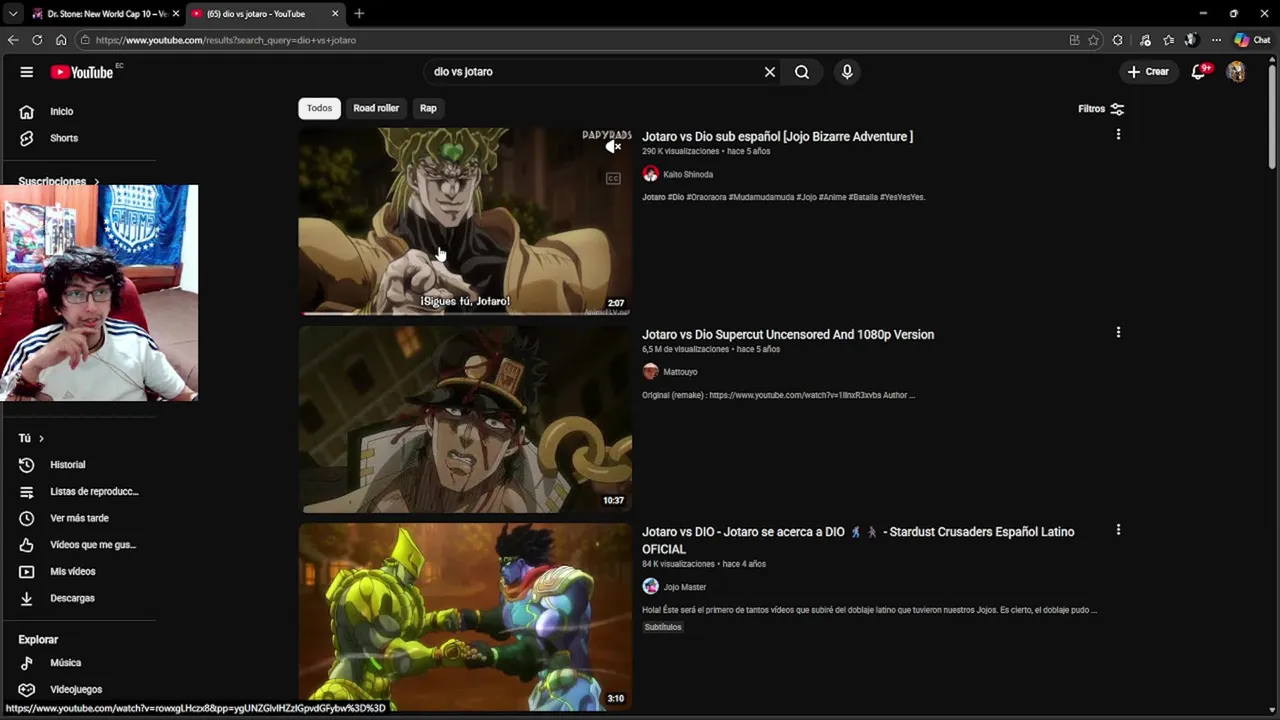Select the Rap filter chip
Image resolution: width=1280 pixels, height=720 pixels.
tap(428, 108)
